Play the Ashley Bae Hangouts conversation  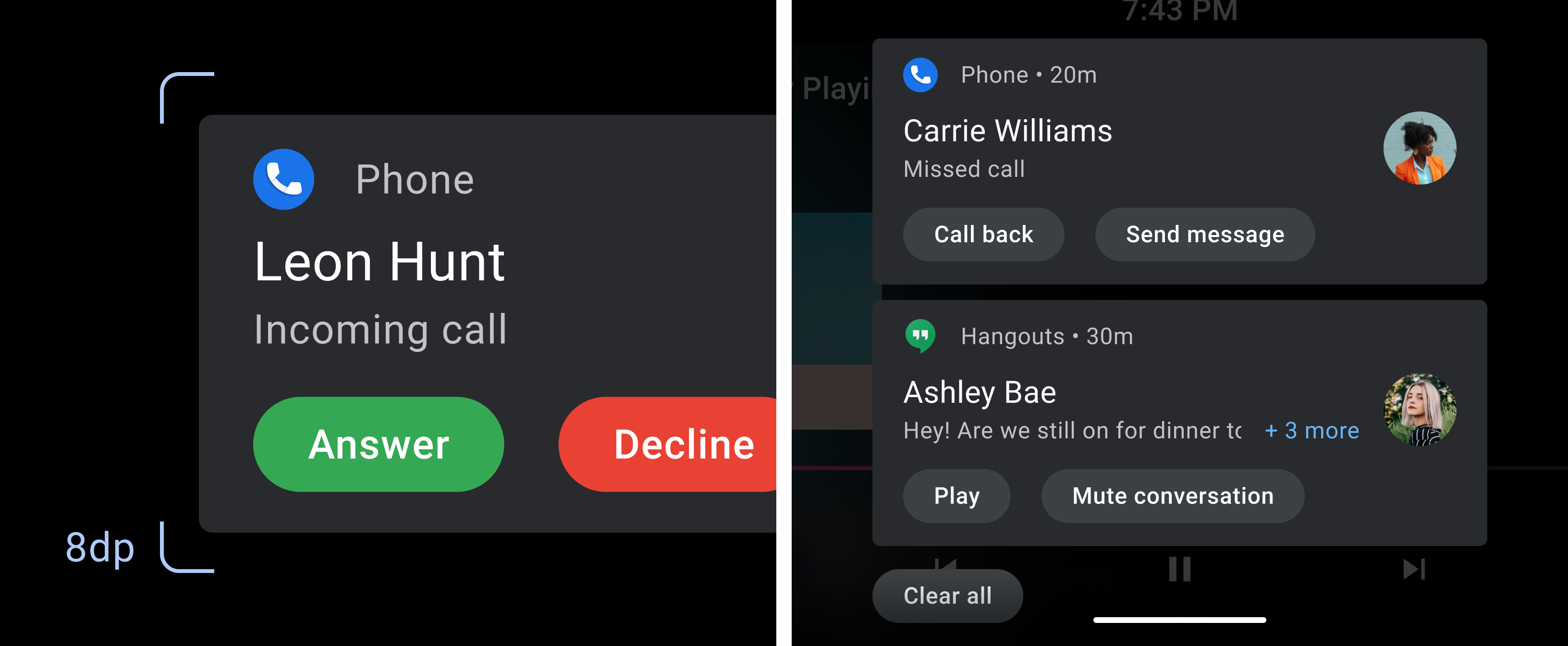point(954,494)
